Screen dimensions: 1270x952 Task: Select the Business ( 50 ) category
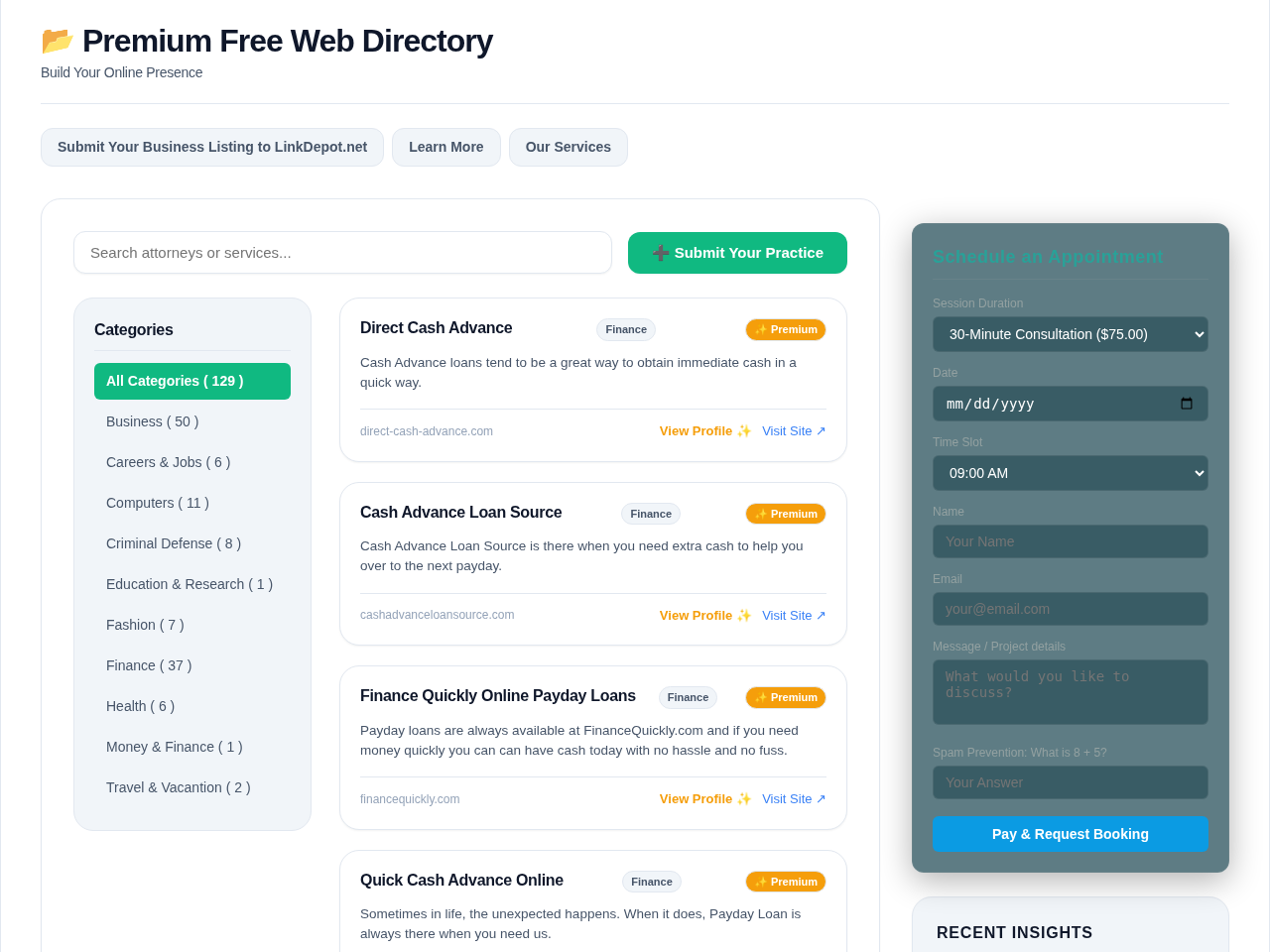[x=192, y=421]
